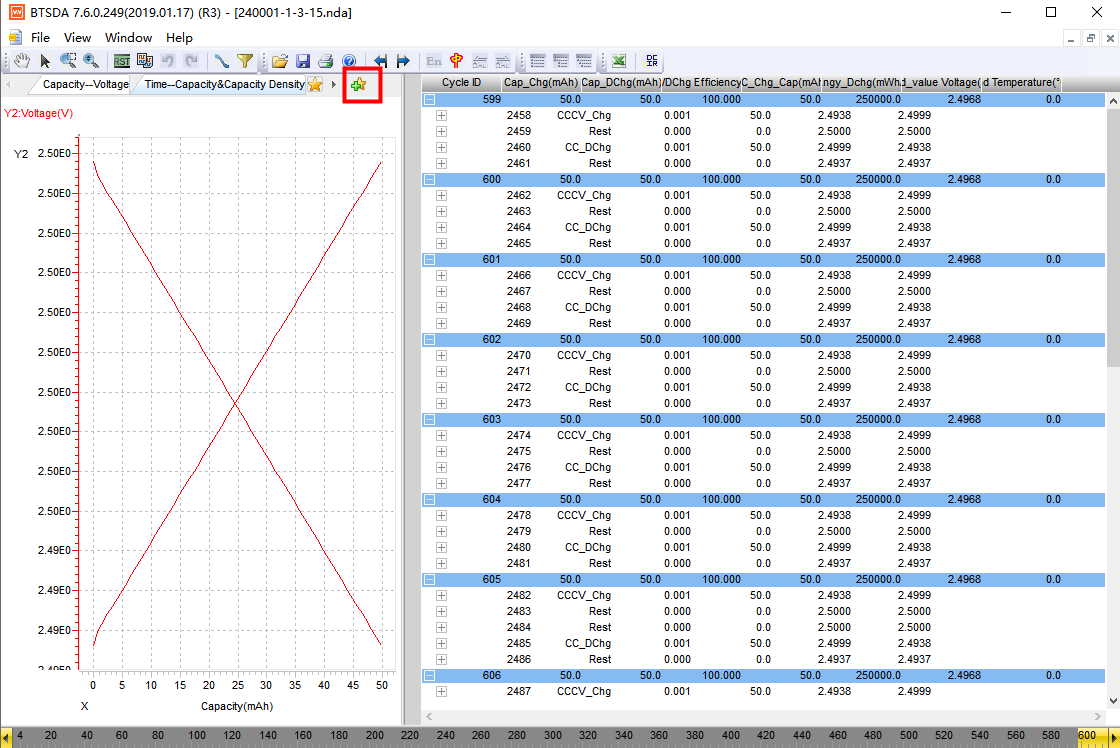
Task: Collapse cycle 605 group
Action: click(x=429, y=579)
